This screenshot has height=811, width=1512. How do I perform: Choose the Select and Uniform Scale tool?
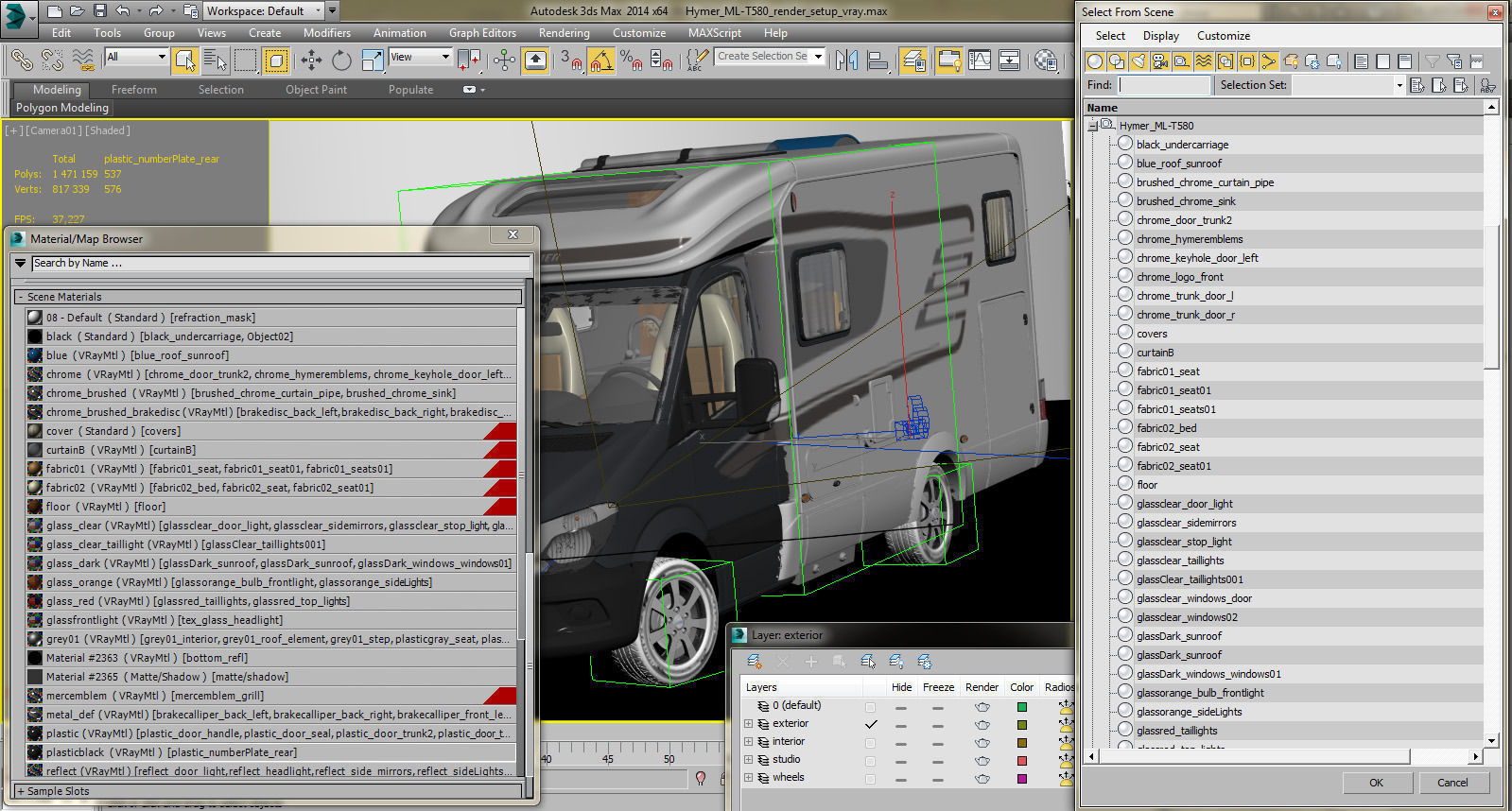pyautogui.click(x=374, y=60)
